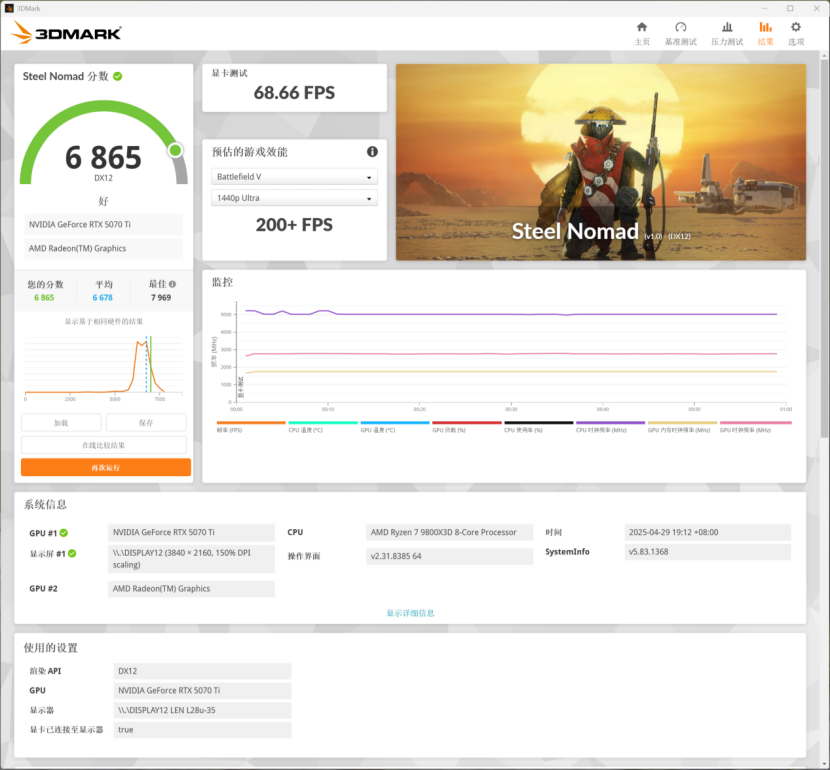Click the green check next to 显示屏 #1
The height and width of the screenshot is (770, 830).
[x=72, y=554]
